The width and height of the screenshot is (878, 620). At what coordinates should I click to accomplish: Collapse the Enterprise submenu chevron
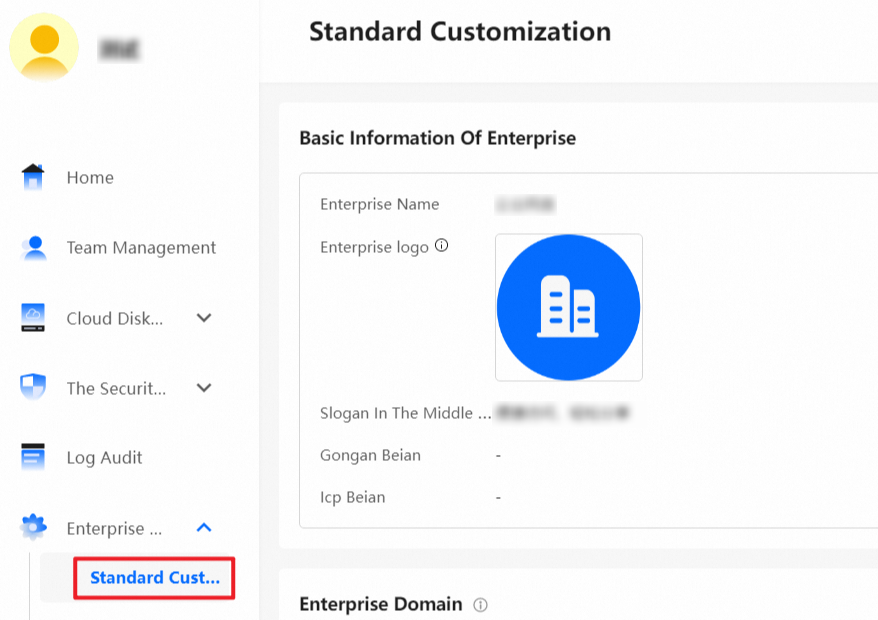(204, 527)
